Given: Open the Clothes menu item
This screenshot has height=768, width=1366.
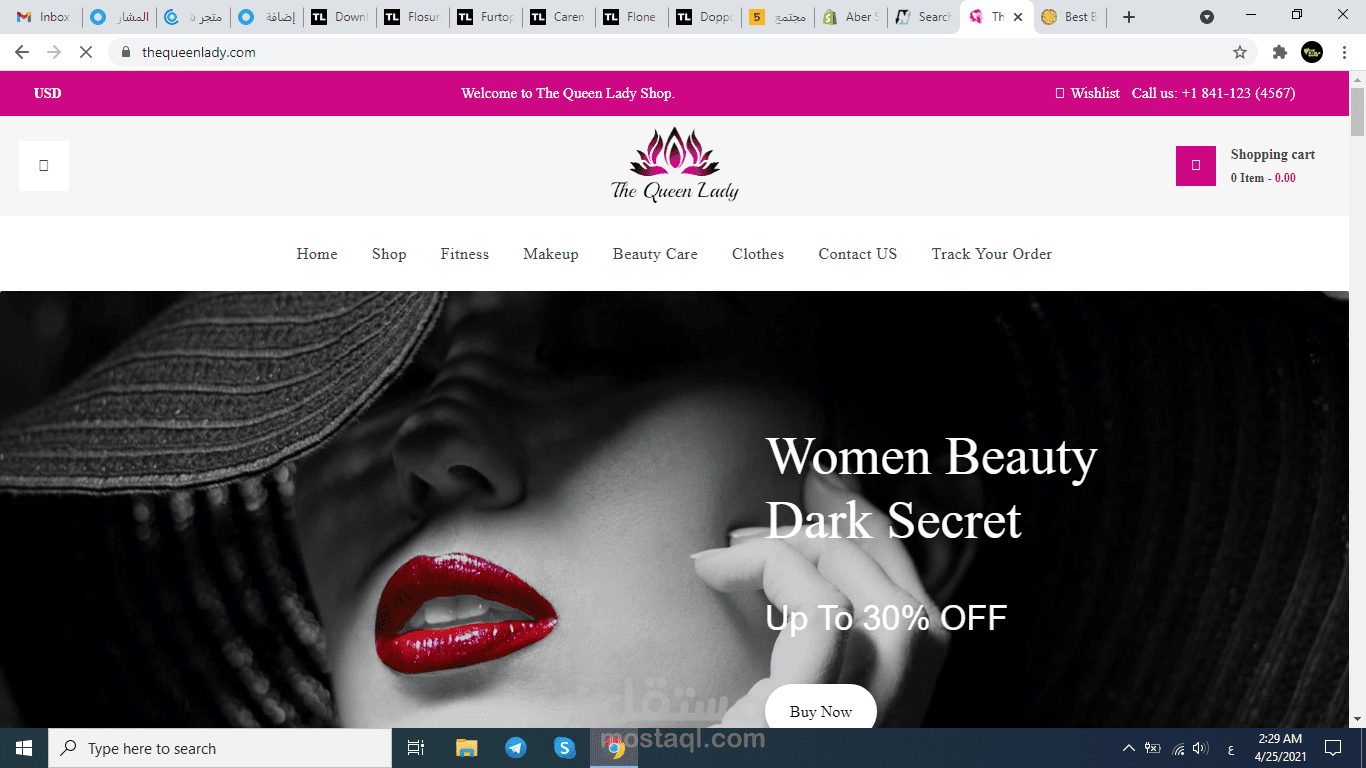Looking at the screenshot, I should (758, 254).
